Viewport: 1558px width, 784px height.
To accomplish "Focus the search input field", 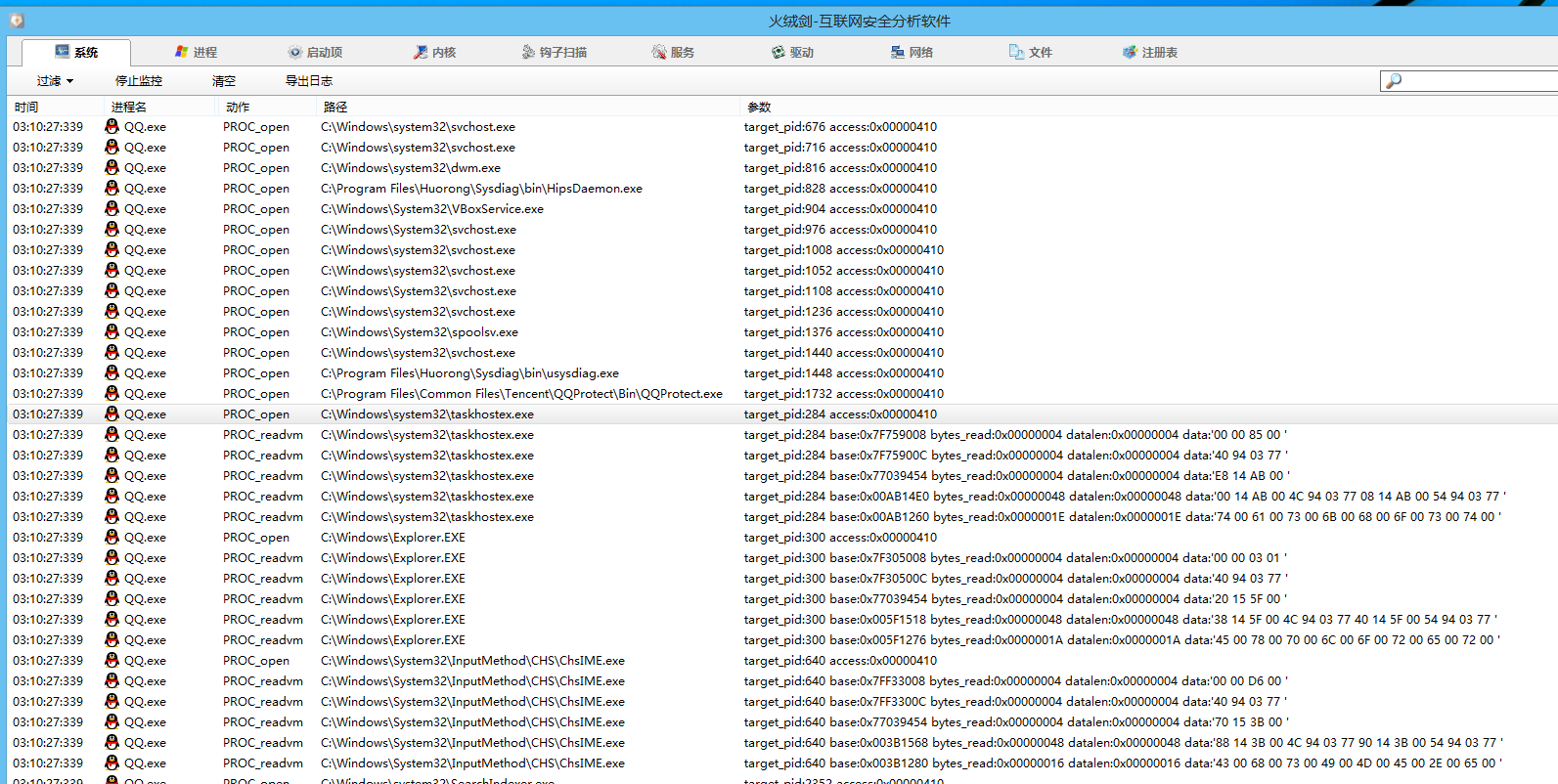I will click(1469, 81).
